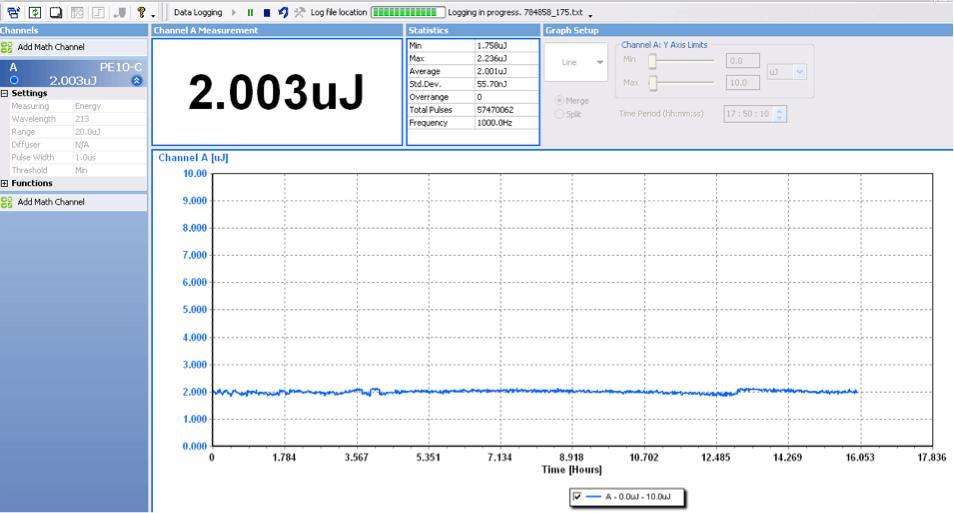Click the Y Axis Min slider handle
The height and width of the screenshot is (513, 954).
point(652,61)
